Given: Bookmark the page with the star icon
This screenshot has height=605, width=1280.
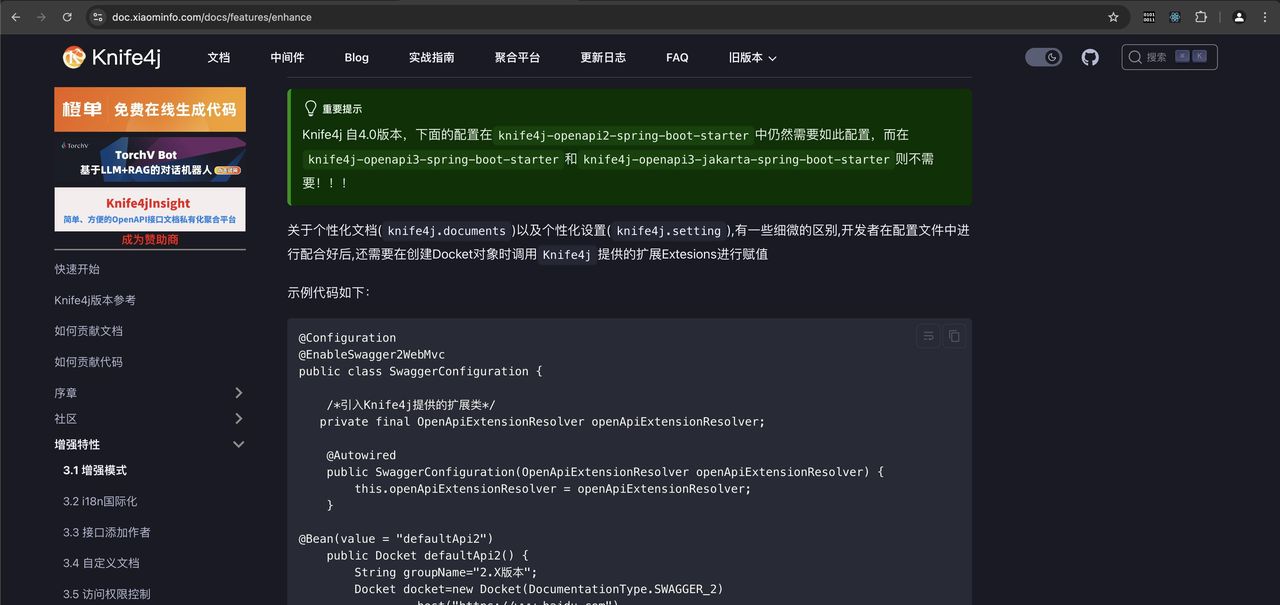Looking at the screenshot, I should tap(1113, 17).
